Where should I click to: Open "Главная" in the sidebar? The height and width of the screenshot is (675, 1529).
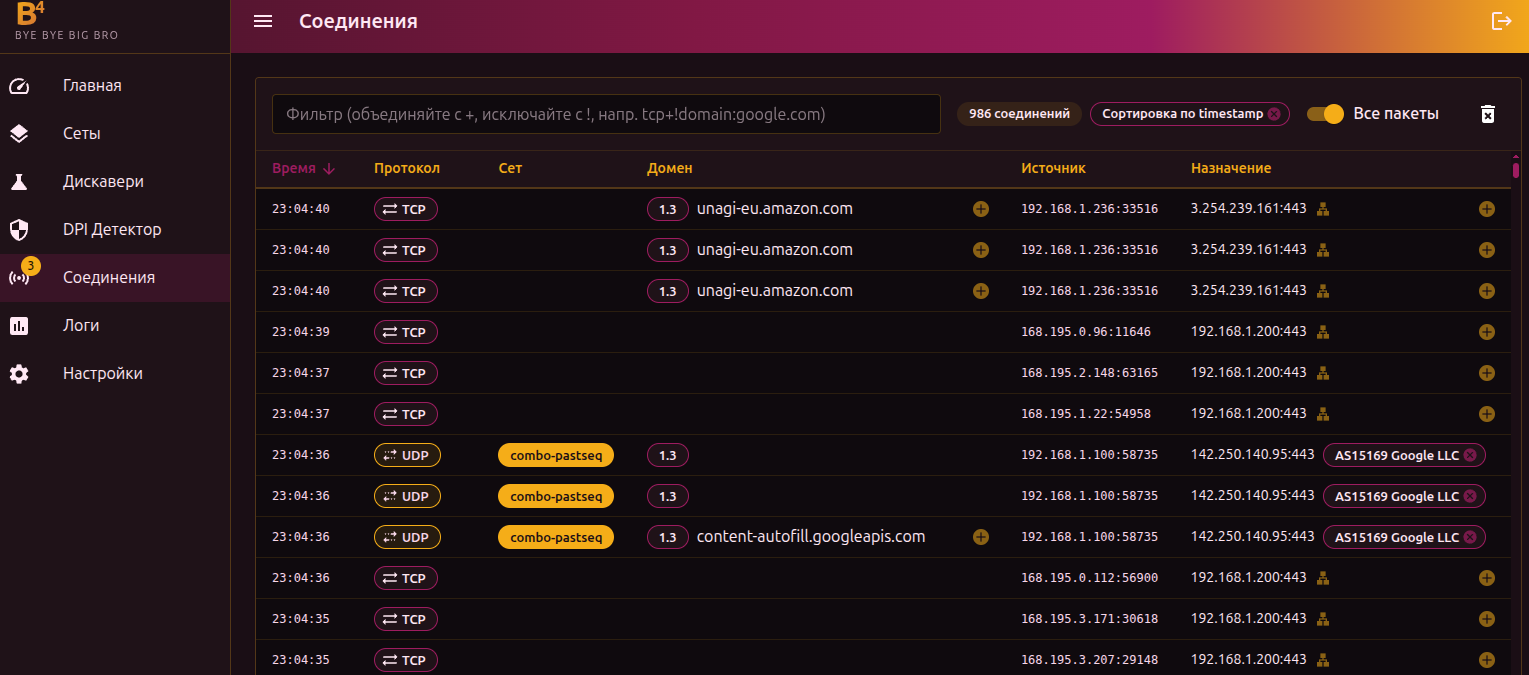click(x=92, y=86)
